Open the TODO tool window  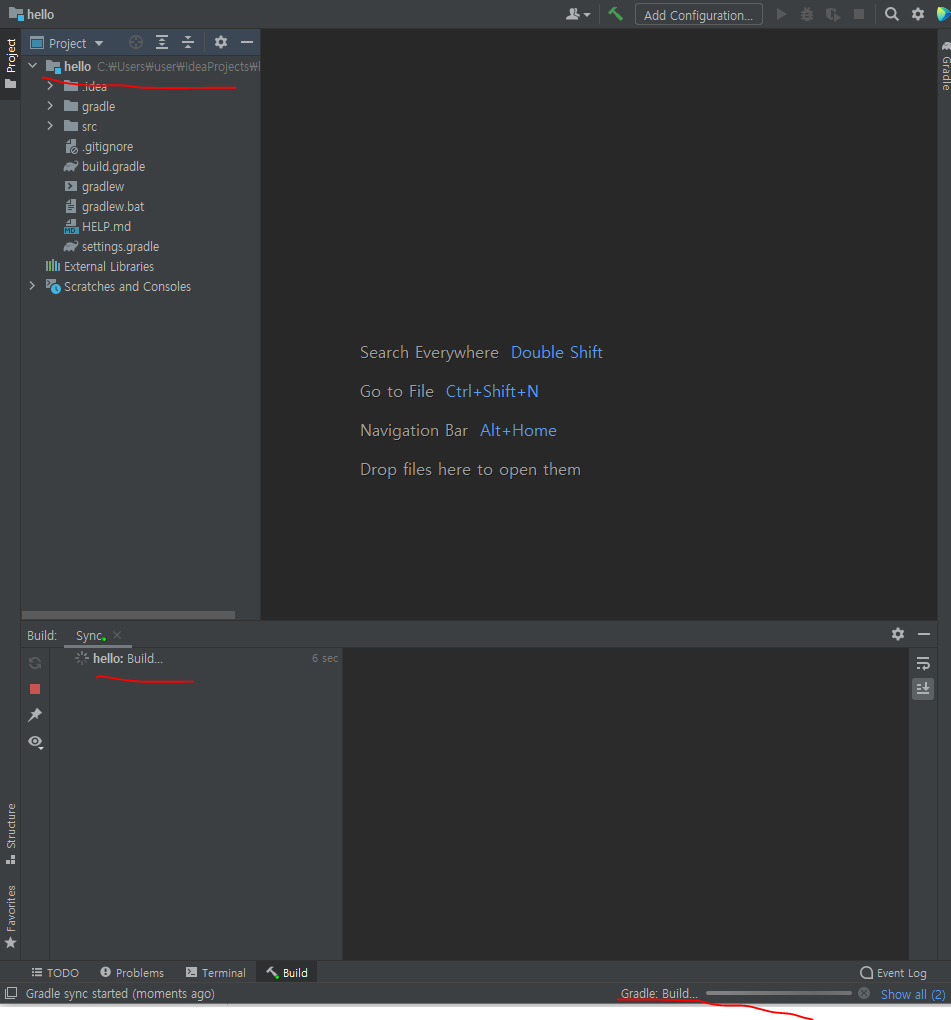55,973
